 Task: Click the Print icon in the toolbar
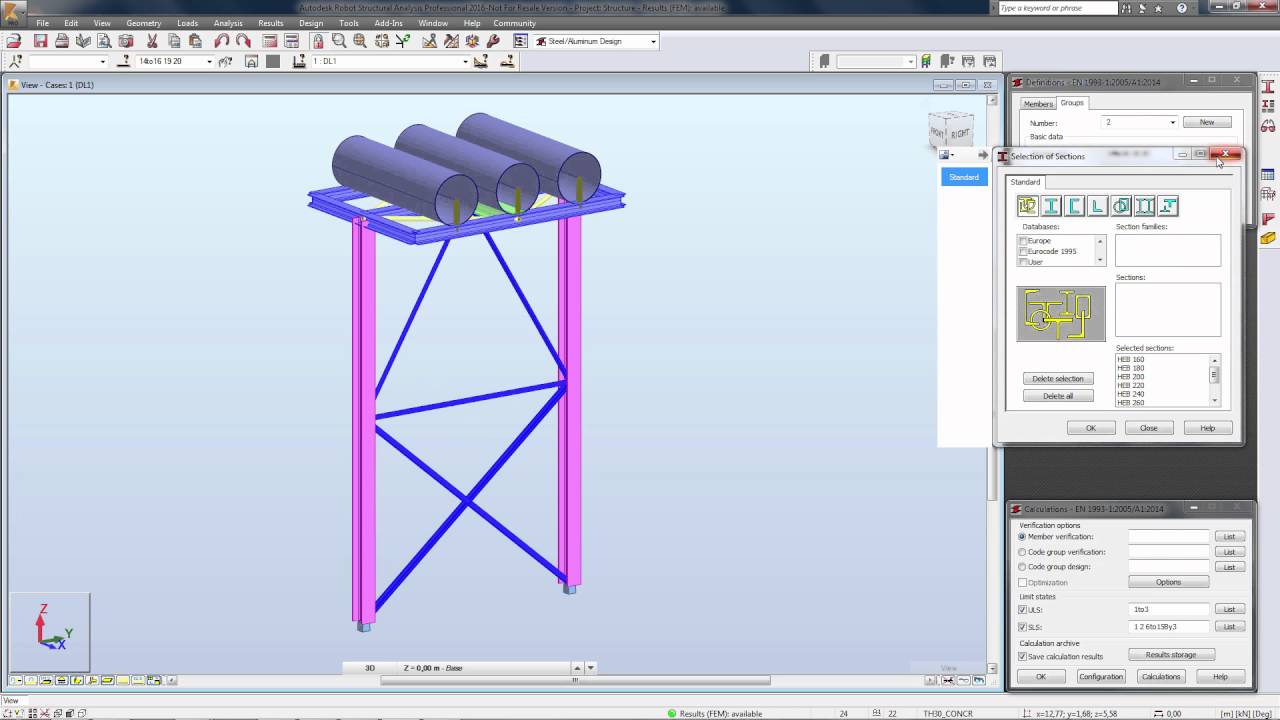(x=62, y=41)
